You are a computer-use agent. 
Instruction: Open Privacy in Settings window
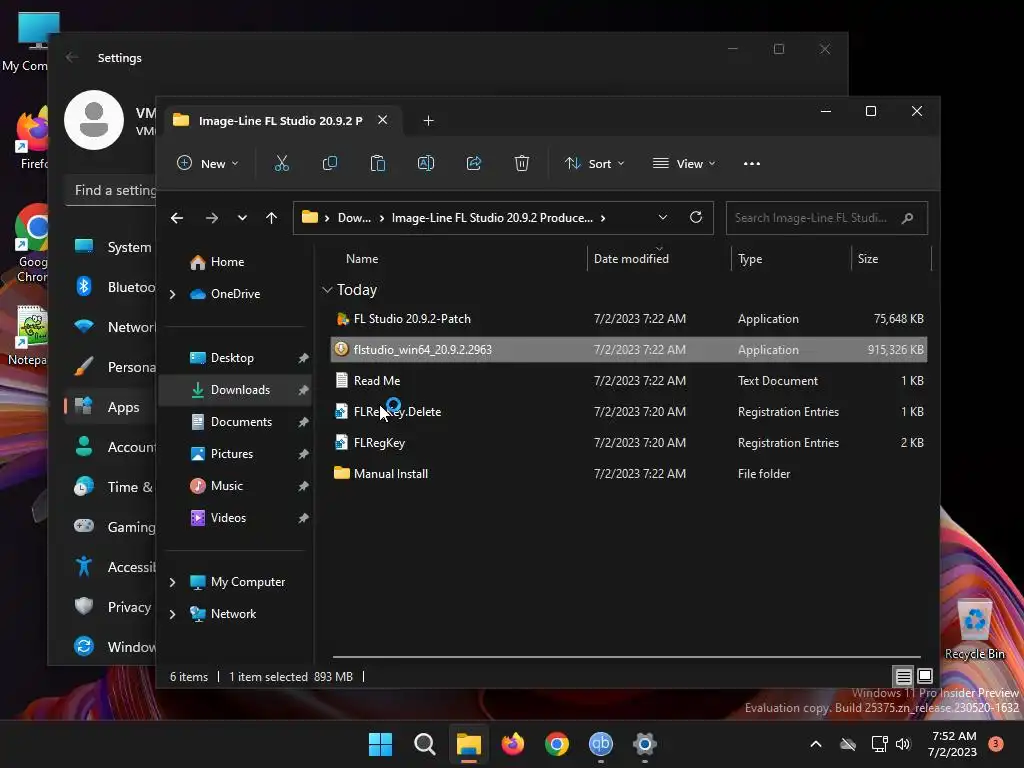111,607
